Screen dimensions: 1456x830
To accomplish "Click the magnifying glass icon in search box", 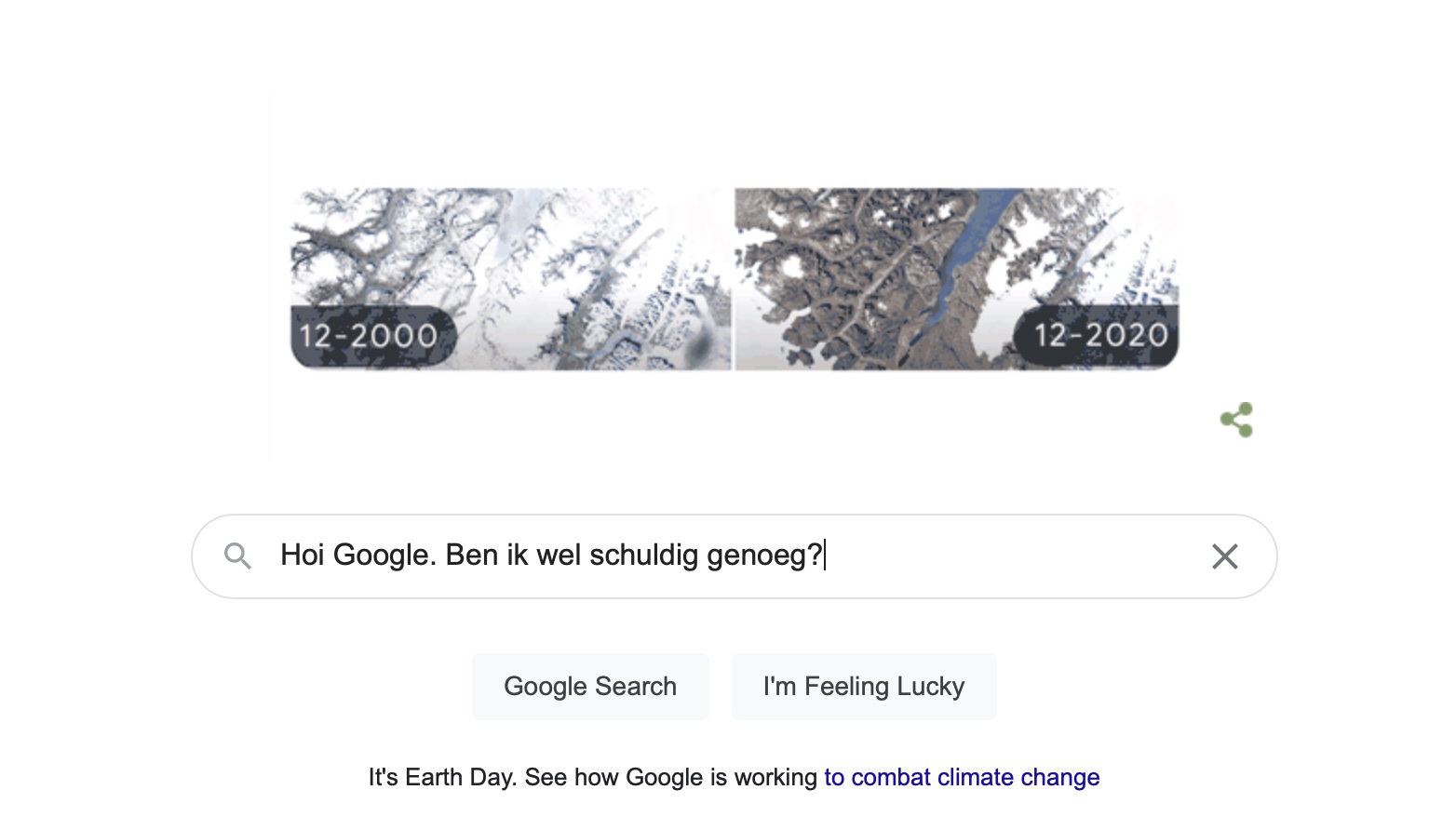I will tap(237, 556).
